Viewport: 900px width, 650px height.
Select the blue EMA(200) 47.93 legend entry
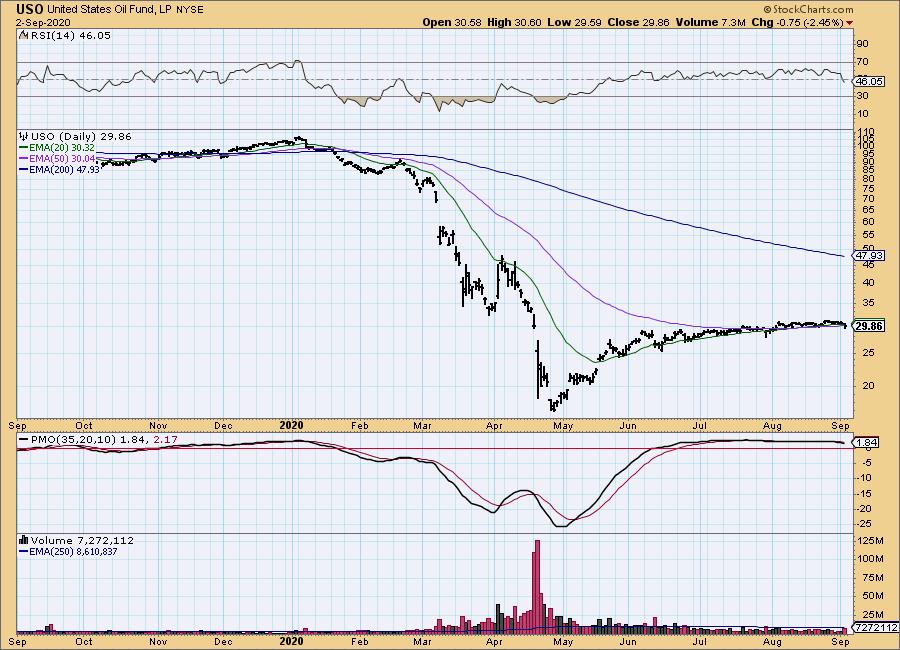click(x=59, y=169)
